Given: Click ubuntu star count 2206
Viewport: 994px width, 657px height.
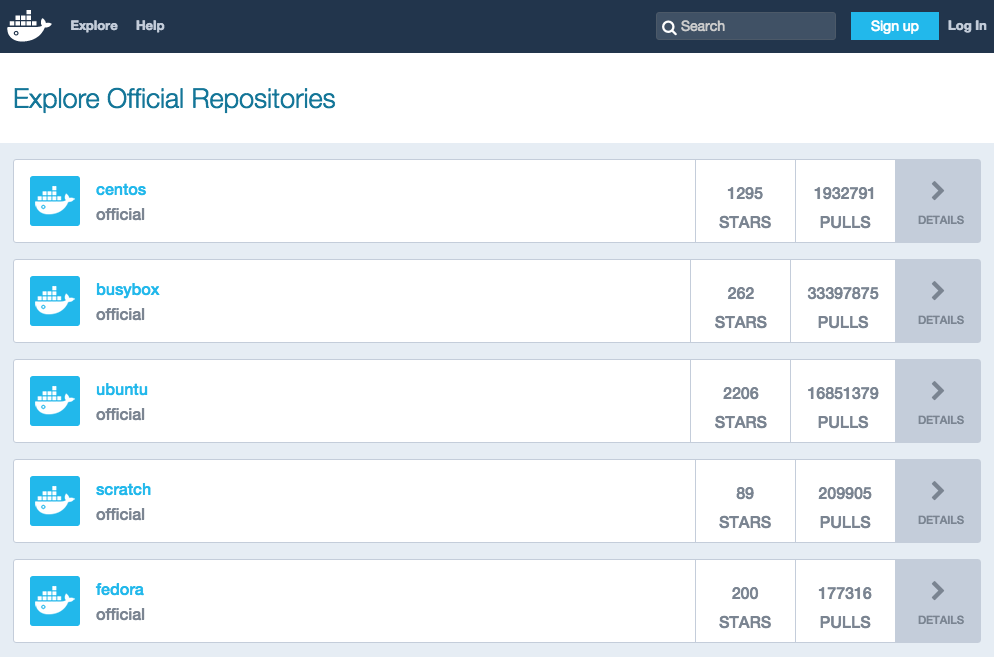Looking at the screenshot, I should 740,393.
